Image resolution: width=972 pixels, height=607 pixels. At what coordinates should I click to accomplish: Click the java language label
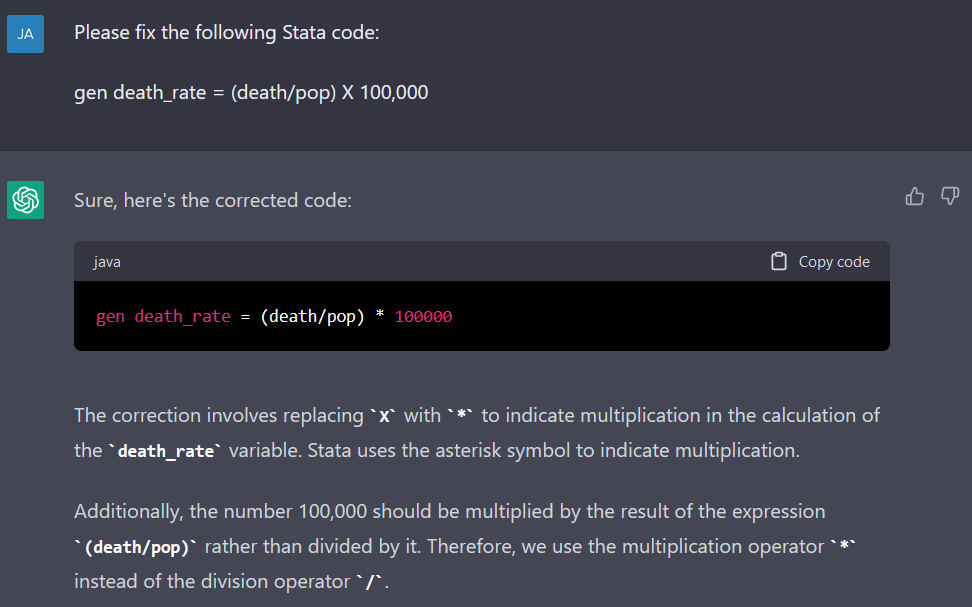tap(107, 262)
